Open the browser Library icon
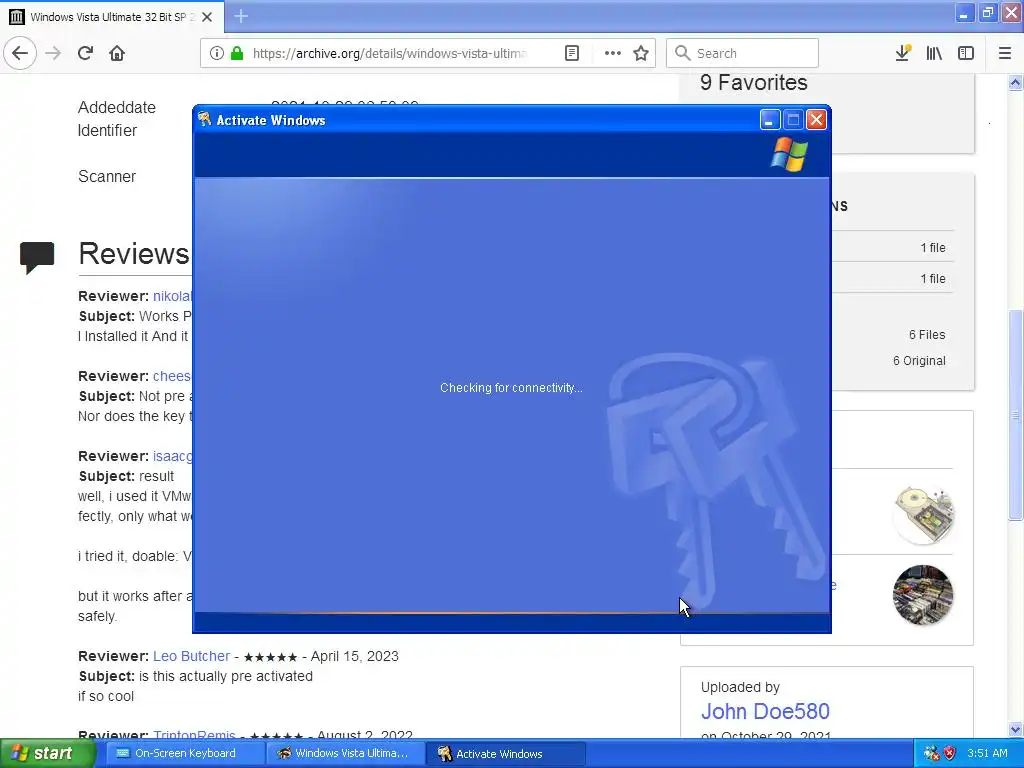 934,53
